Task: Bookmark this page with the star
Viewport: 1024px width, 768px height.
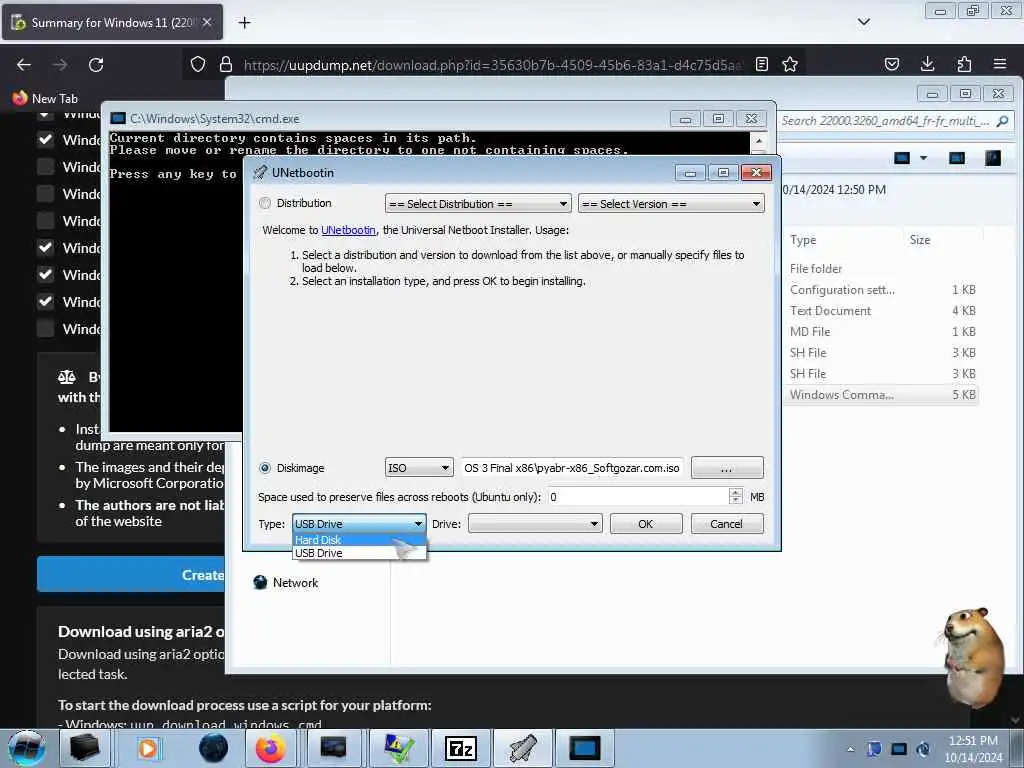Action: coord(790,65)
